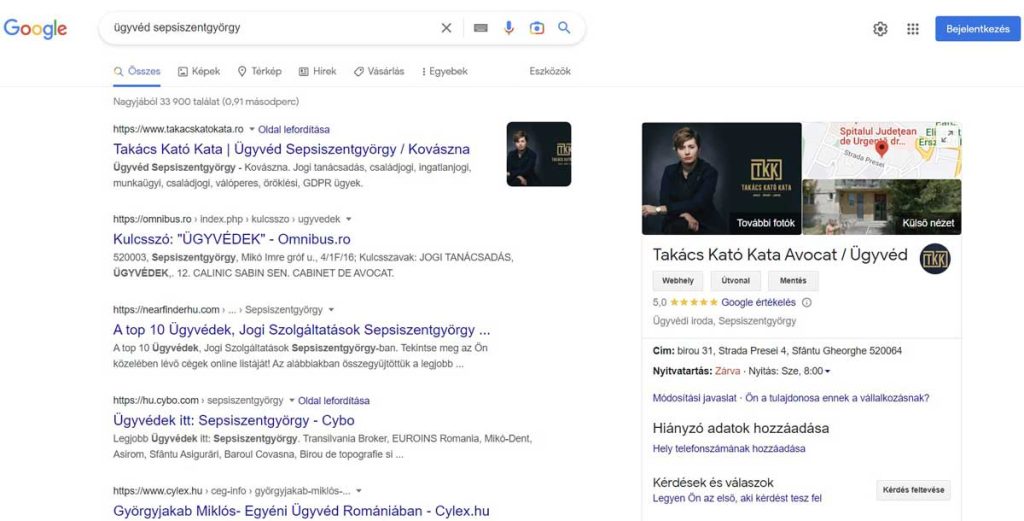Expand the arrow next to takacskatokata.ro URL
This screenshot has width=1024, height=521.
click(251, 129)
